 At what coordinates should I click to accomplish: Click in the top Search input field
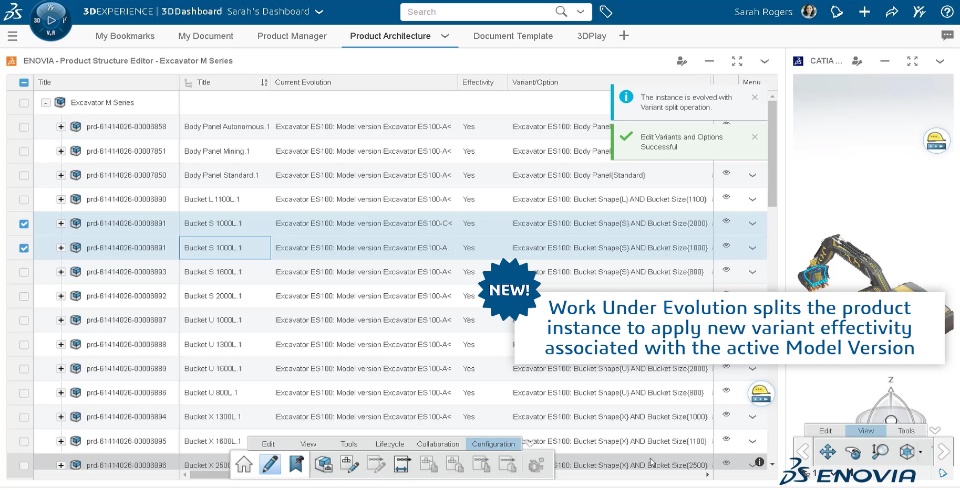coord(478,12)
